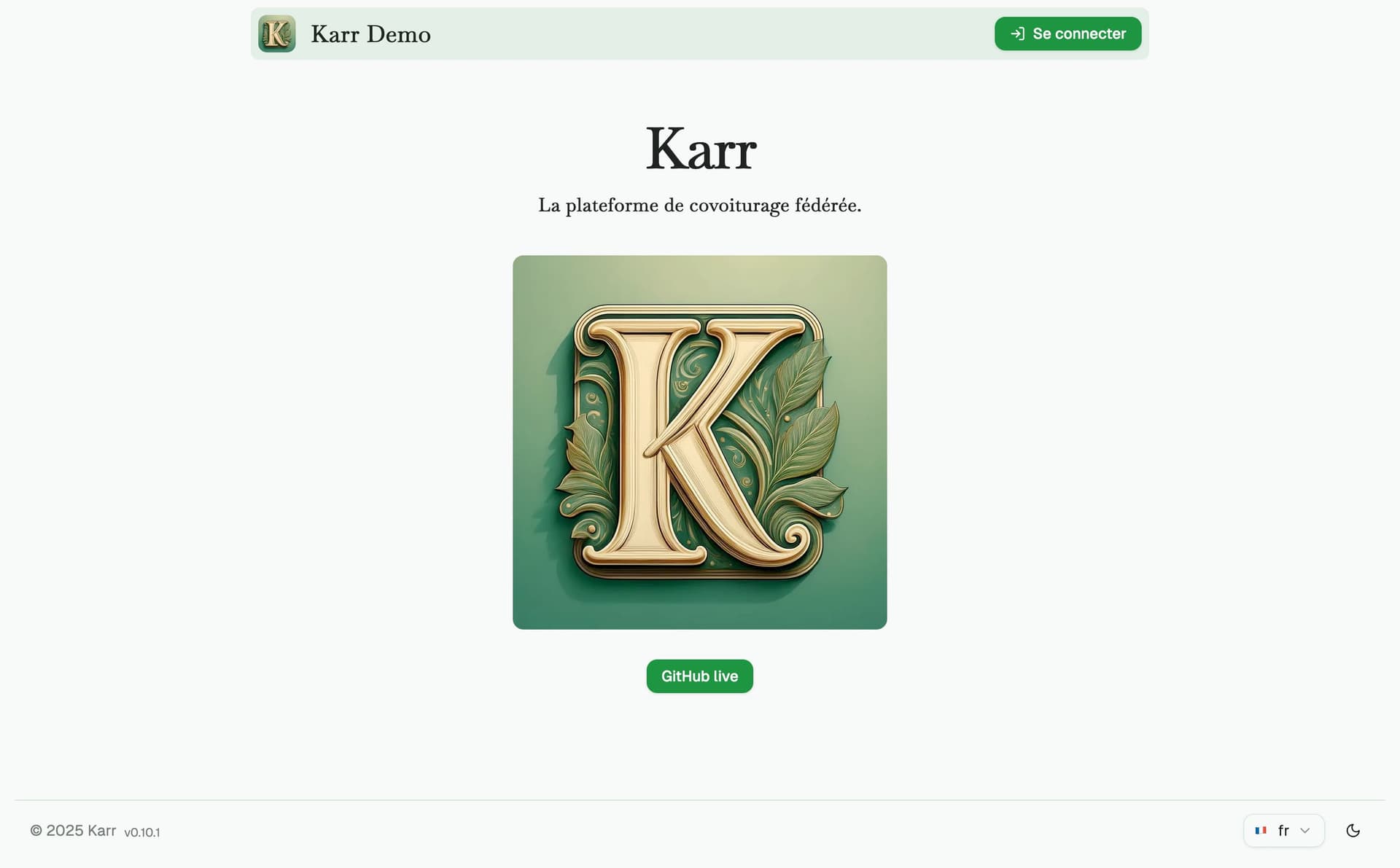Image resolution: width=1400 pixels, height=868 pixels.
Task: Click the login arrow icon
Action: tap(1017, 34)
